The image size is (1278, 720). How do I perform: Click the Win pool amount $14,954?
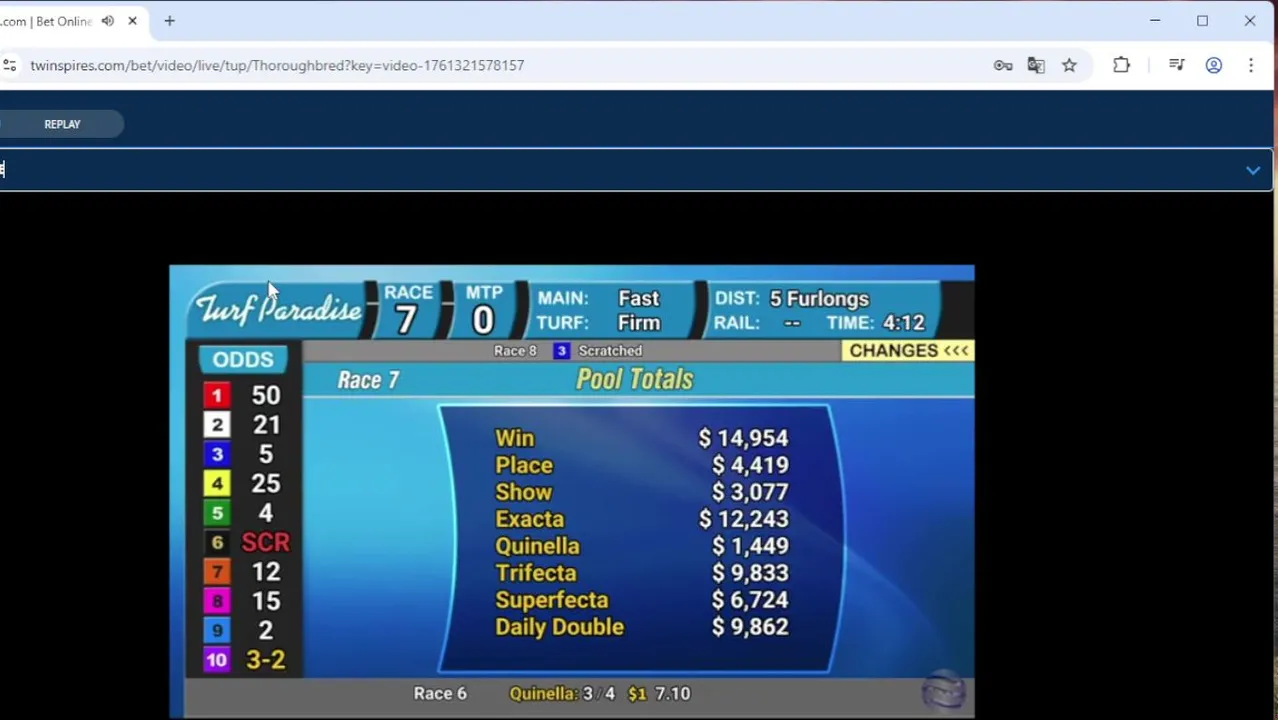(x=743, y=438)
